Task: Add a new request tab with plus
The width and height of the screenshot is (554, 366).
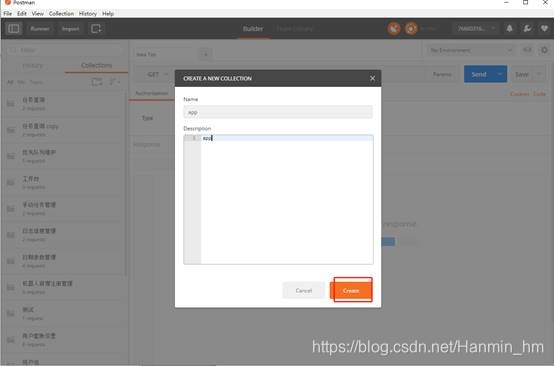Action: pos(205,54)
